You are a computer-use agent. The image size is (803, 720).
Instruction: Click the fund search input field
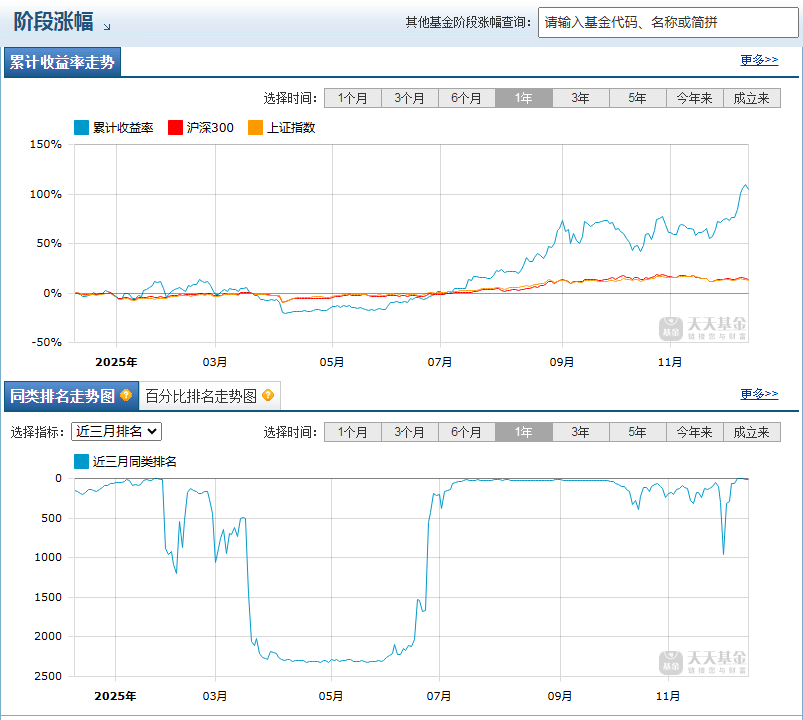pyautogui.click(x=665, y=20)
